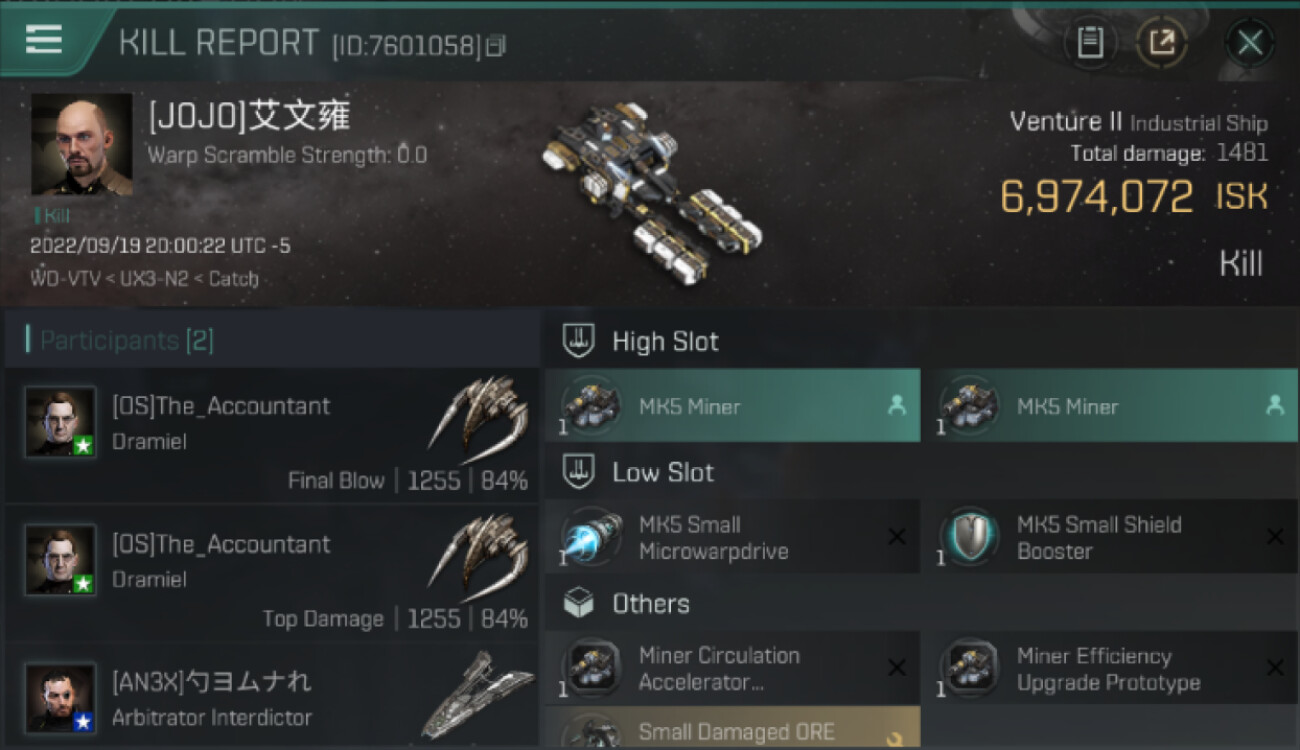The height and width of the screenshot is (750, 1300).
Task: View Final Blow participant The_Accountant
Action: point(271,437)
